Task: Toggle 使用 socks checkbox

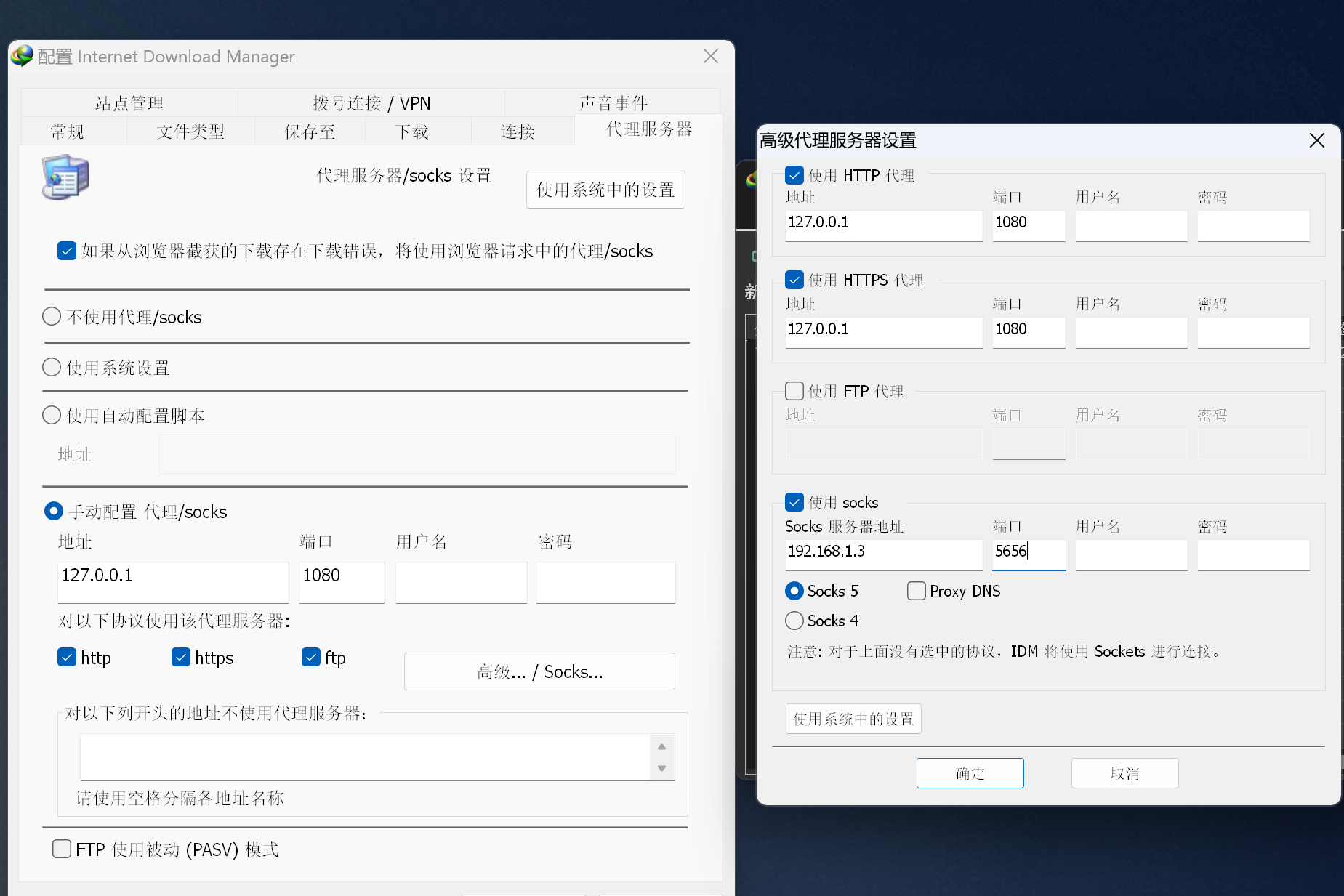Action: tap(794, 502)
